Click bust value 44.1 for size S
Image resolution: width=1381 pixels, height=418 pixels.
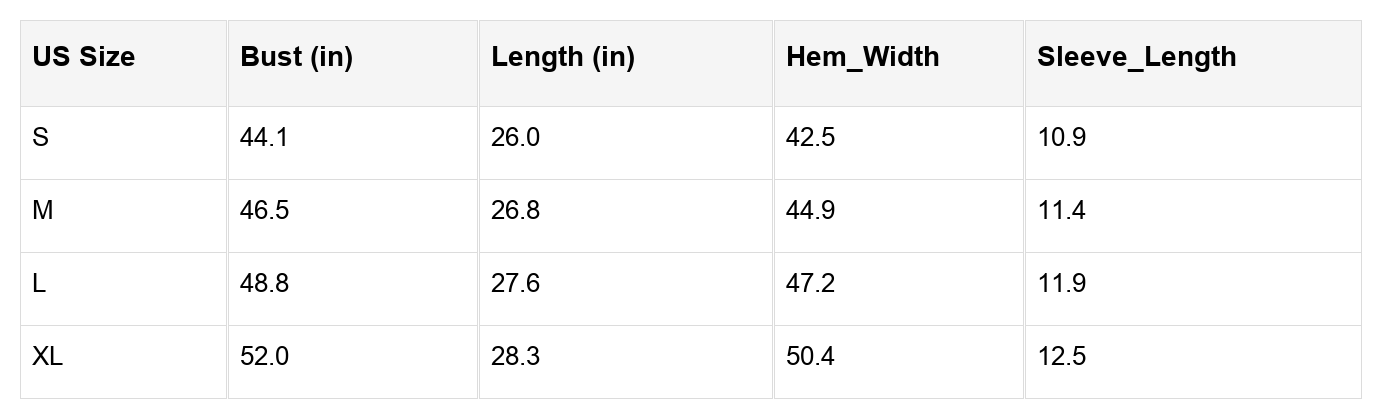(264, 137)
